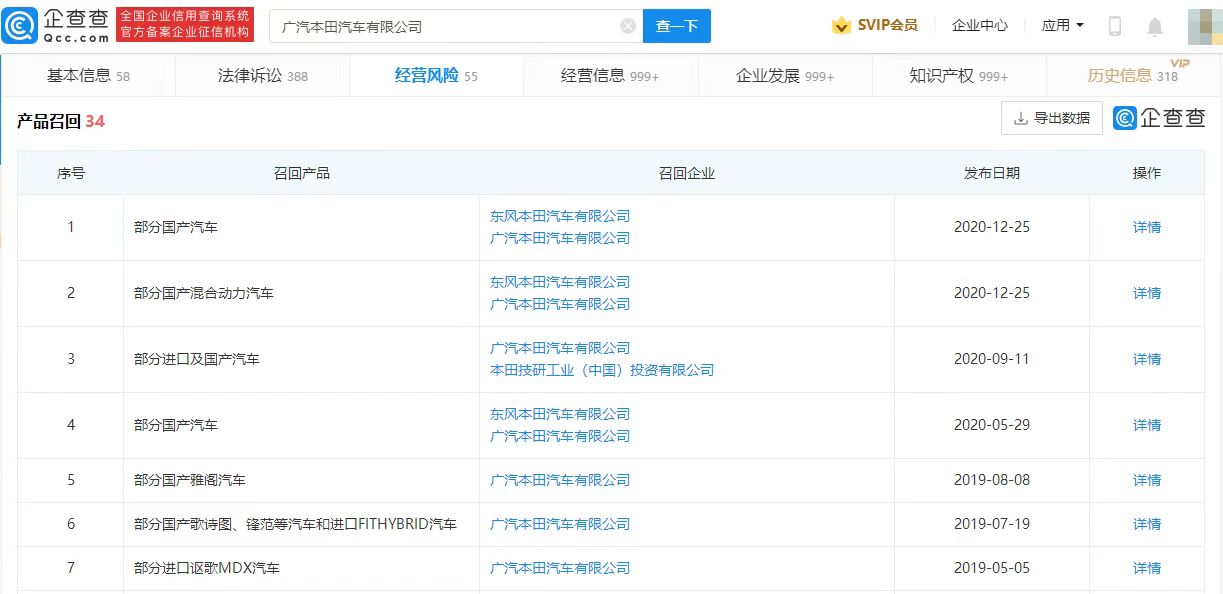Image resolution: width=1223 pixels, height=594 pixels.
Task: Switch to the 知识产权 tab
Action: tap(958, 75)
